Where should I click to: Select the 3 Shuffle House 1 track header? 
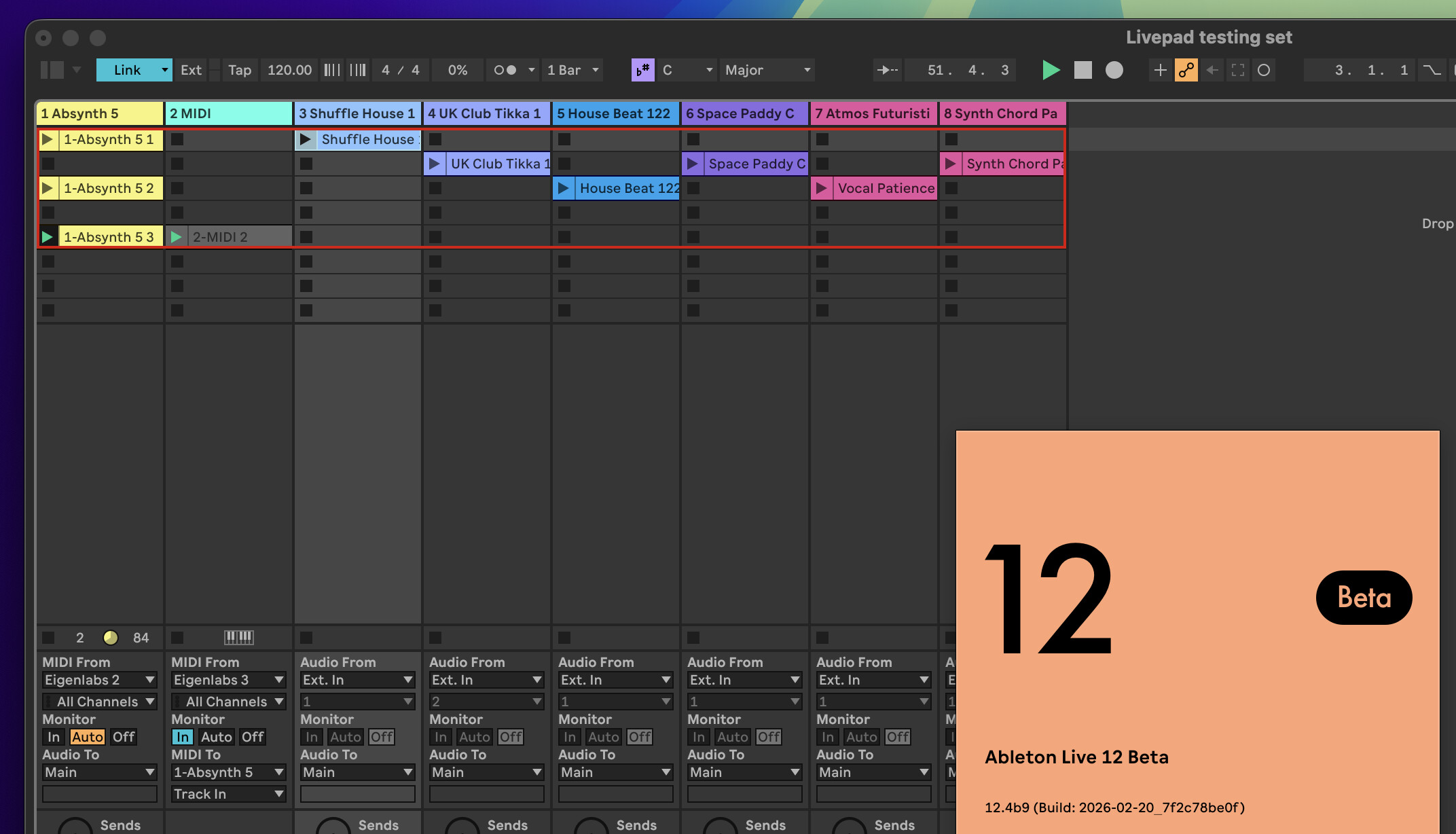(357, 113)
